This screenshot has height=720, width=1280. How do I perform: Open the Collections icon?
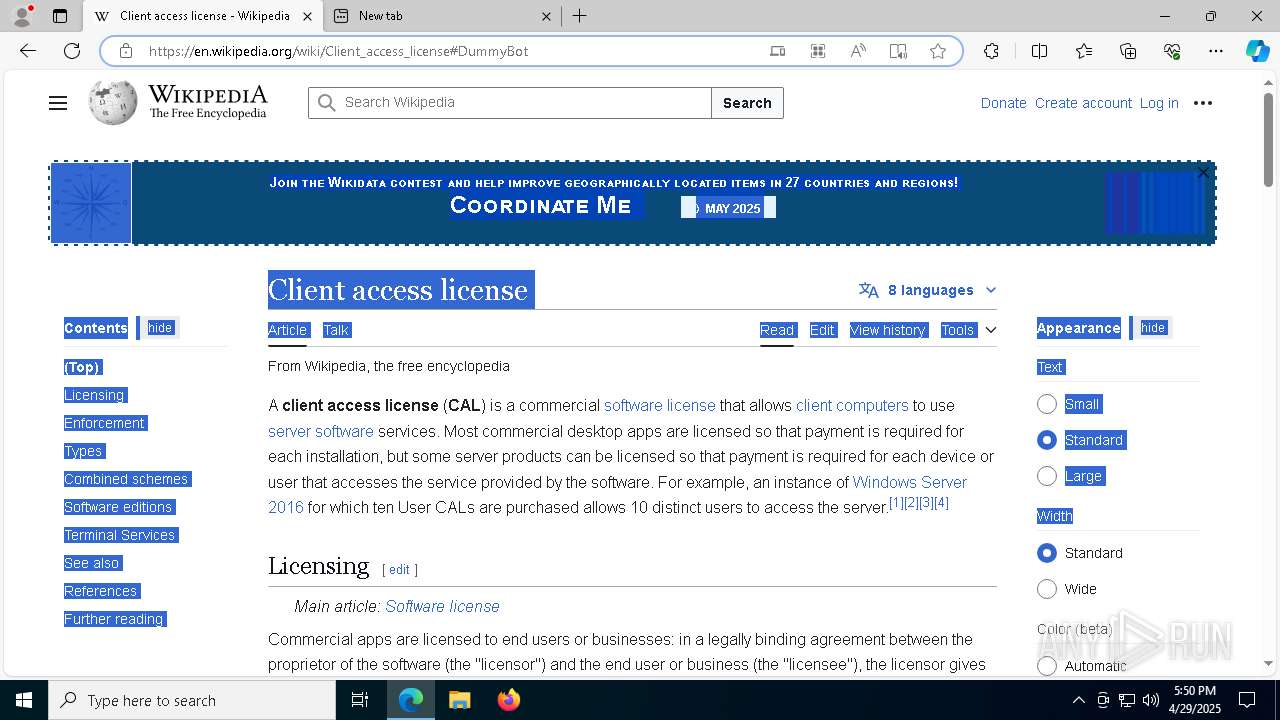(x=1128, y=51)
